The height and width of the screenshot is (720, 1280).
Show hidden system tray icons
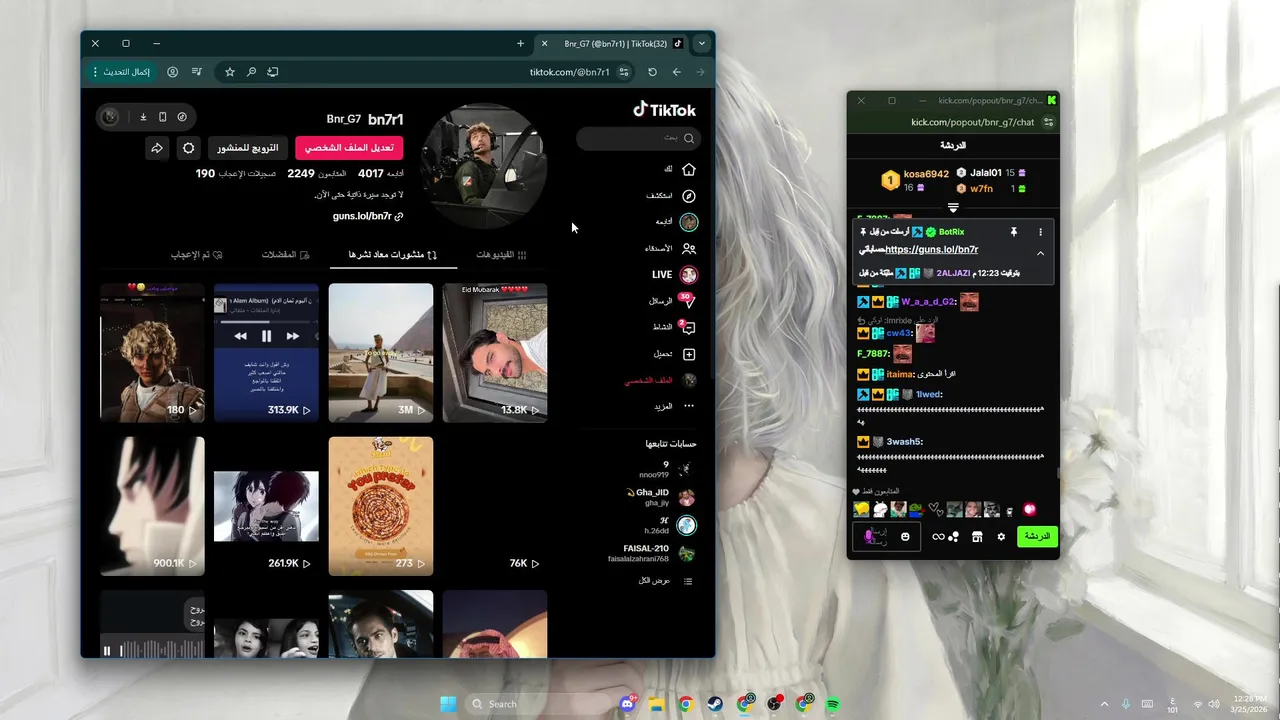pos(1104,704)
